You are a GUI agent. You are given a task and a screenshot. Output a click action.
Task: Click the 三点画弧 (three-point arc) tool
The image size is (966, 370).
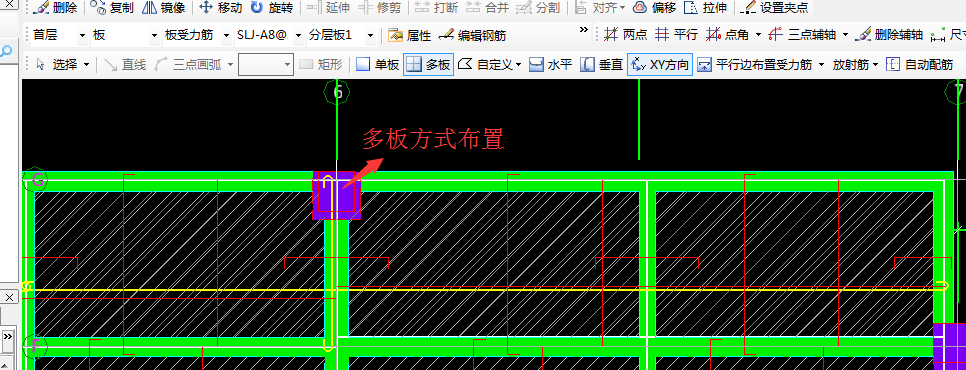[x=189, y=64]
